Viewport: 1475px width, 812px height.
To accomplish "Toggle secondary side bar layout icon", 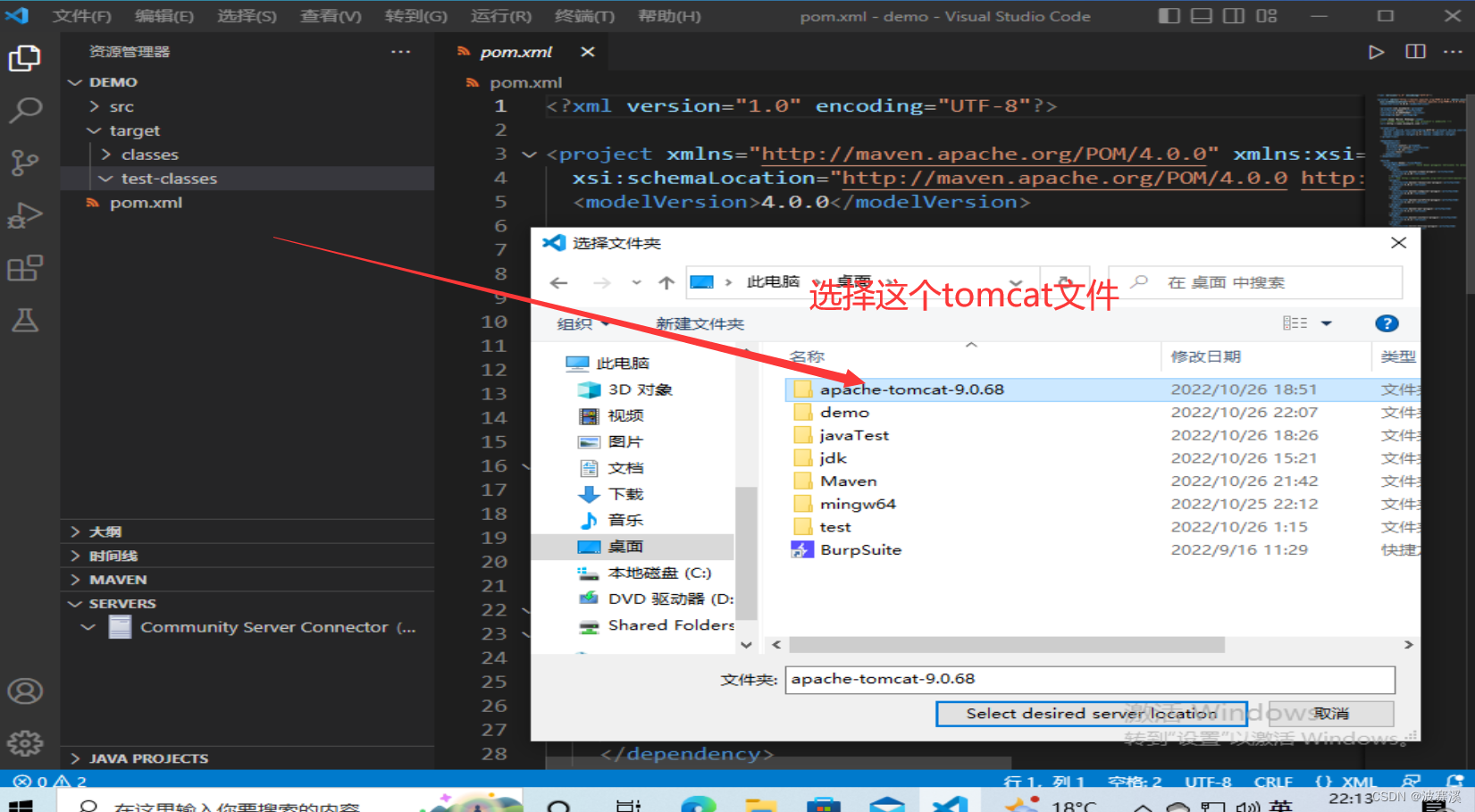I will [1234, 16].
